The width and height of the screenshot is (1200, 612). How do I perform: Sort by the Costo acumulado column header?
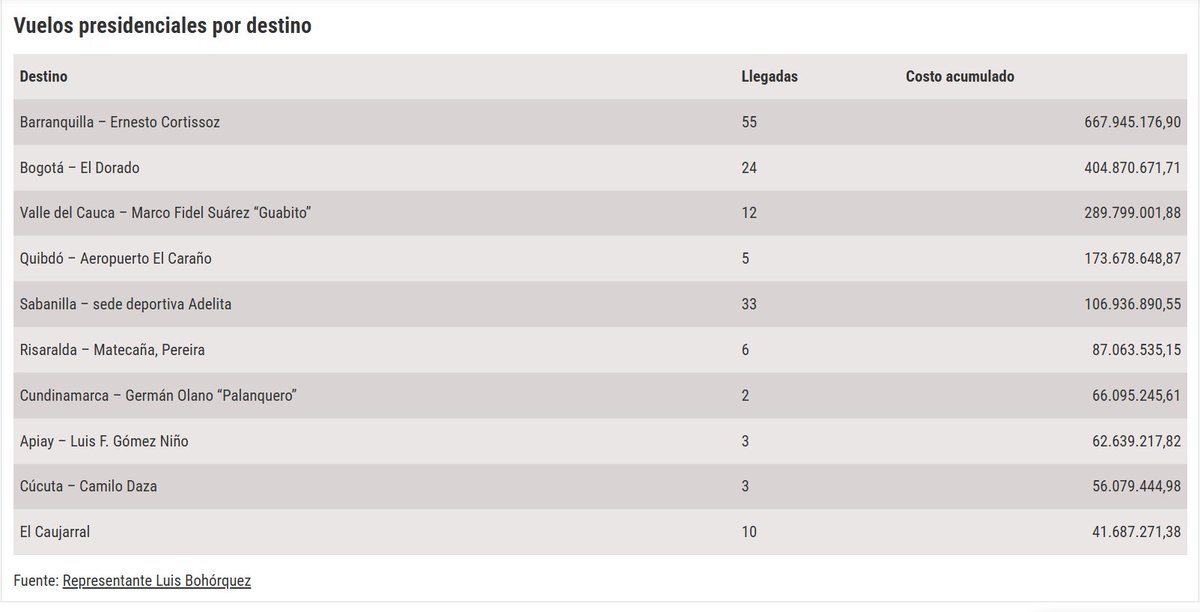960,76
